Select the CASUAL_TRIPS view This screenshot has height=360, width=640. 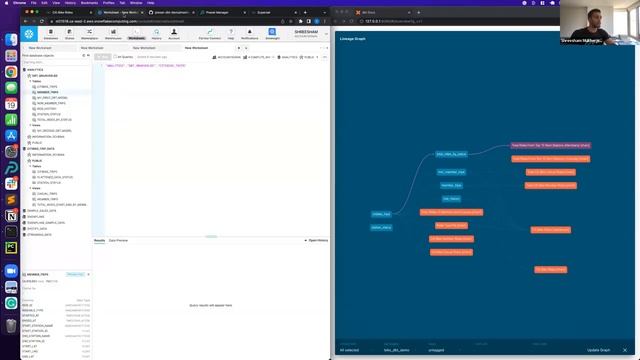pyautogui.click(x=47, y=194)
